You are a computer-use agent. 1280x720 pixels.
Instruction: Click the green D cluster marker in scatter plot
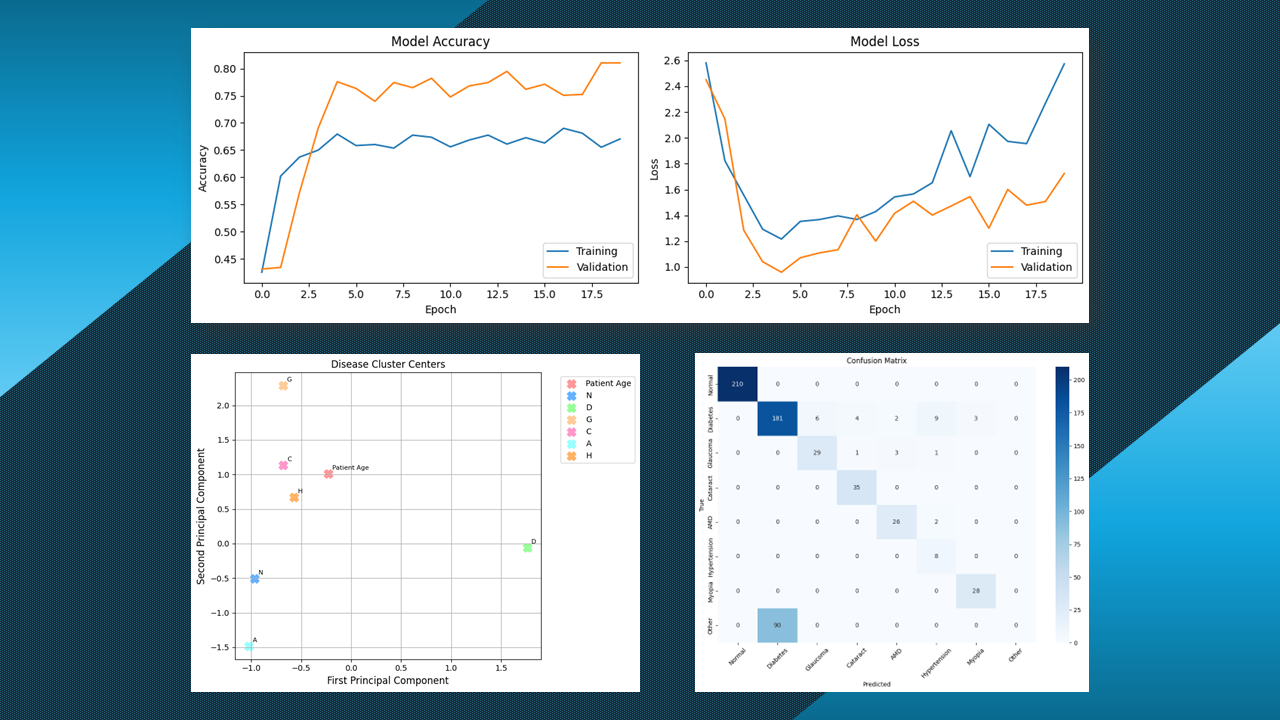(527, 548)
